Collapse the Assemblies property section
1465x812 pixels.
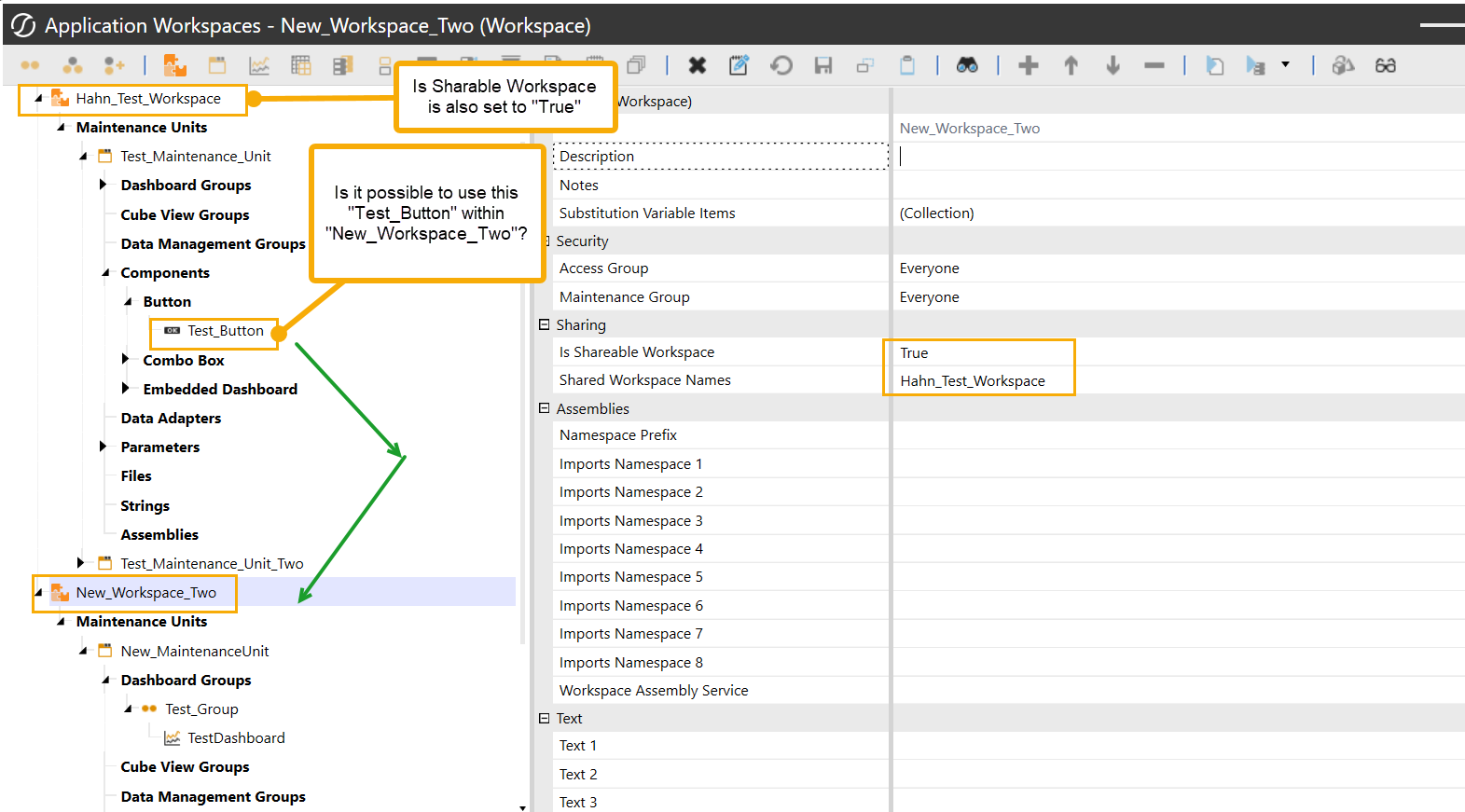[544, 408]
